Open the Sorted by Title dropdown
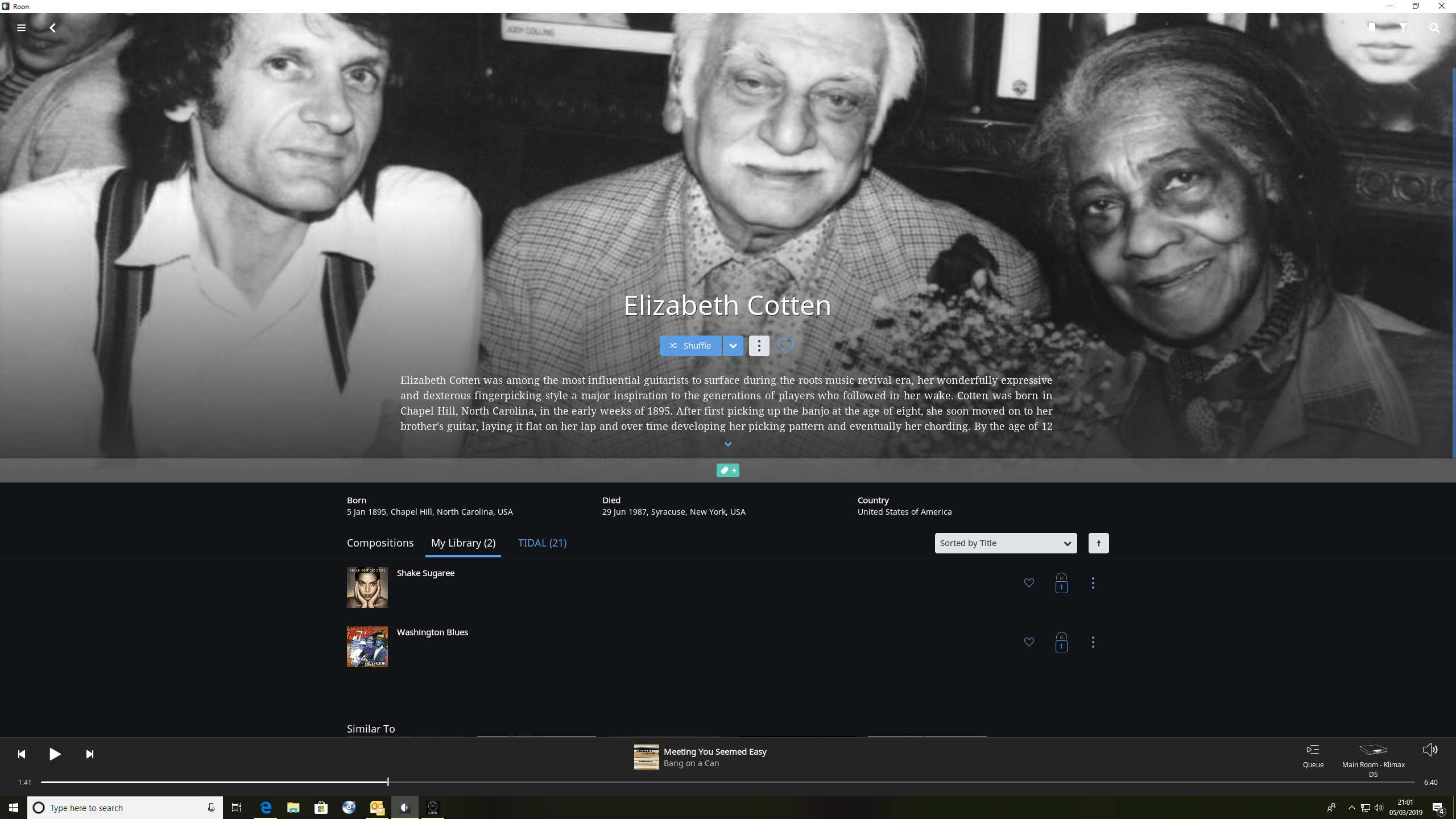 click(1004, 543)
